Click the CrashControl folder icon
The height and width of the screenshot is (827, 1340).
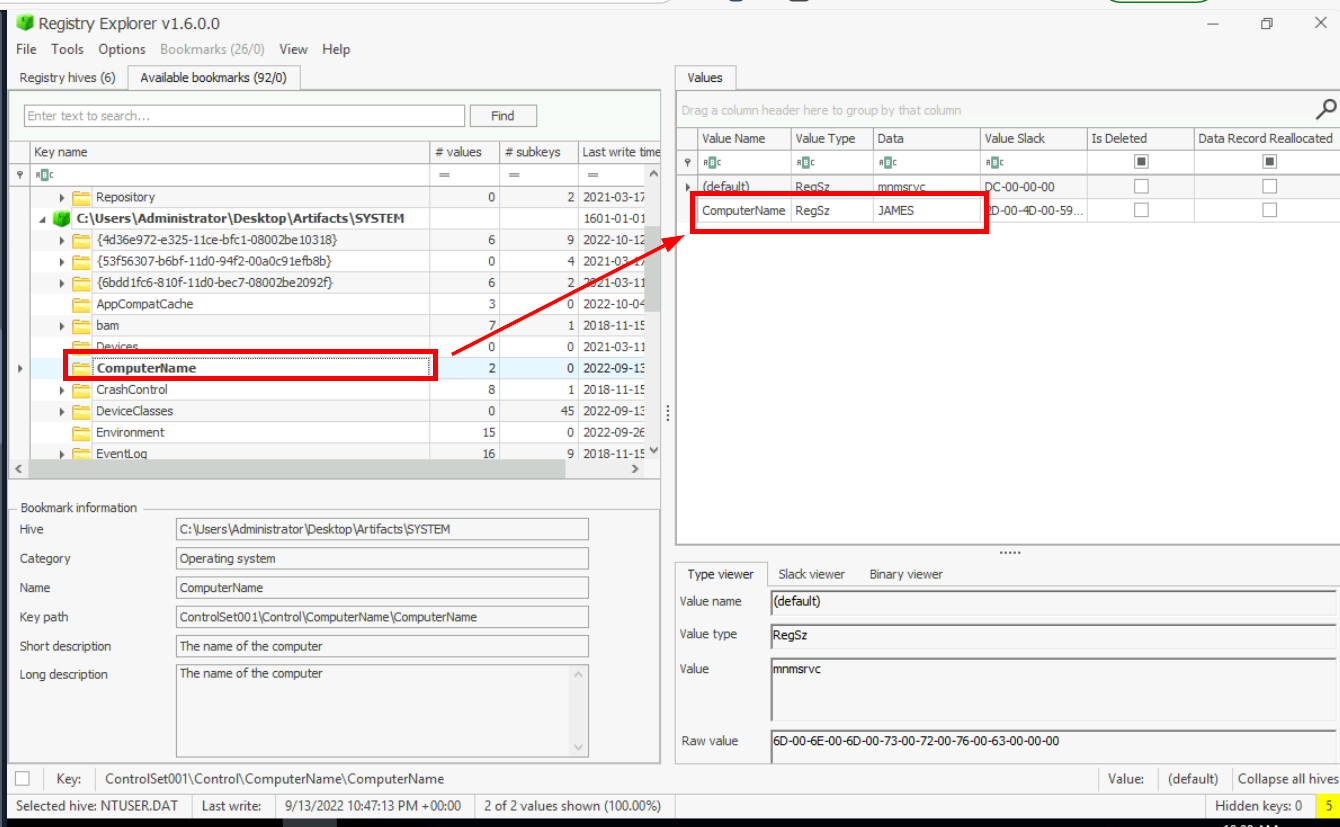[x=81, y=390]
